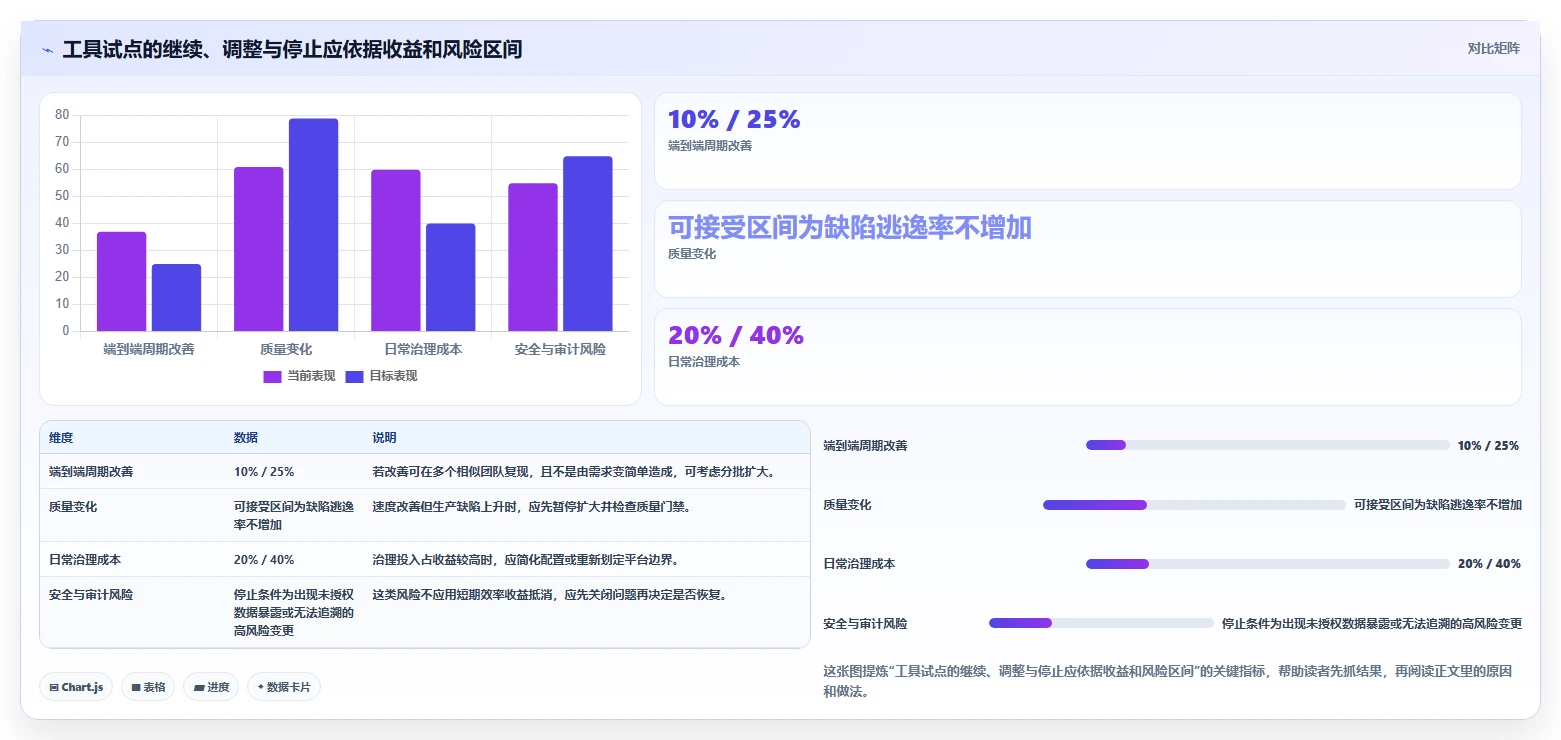Click the Chart.js tag button
Viewport: 1561px width, 740px height.
[x=76, y=687]
